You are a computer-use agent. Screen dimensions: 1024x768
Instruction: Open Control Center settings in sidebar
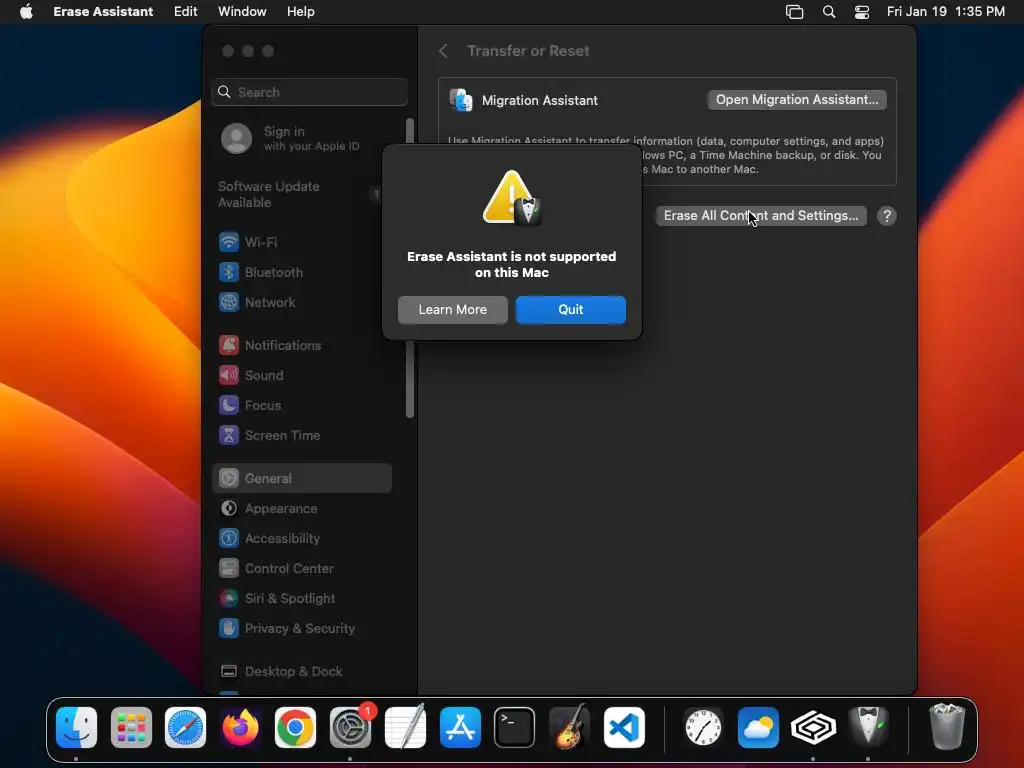coord(302,569)
